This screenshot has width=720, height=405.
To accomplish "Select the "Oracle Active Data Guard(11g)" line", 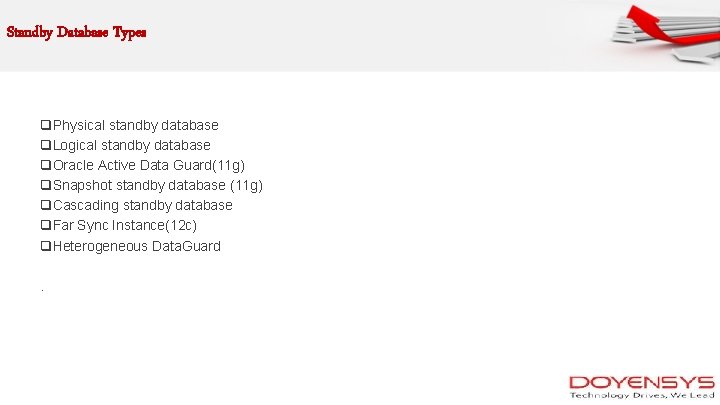I will (x=149, y=165).
